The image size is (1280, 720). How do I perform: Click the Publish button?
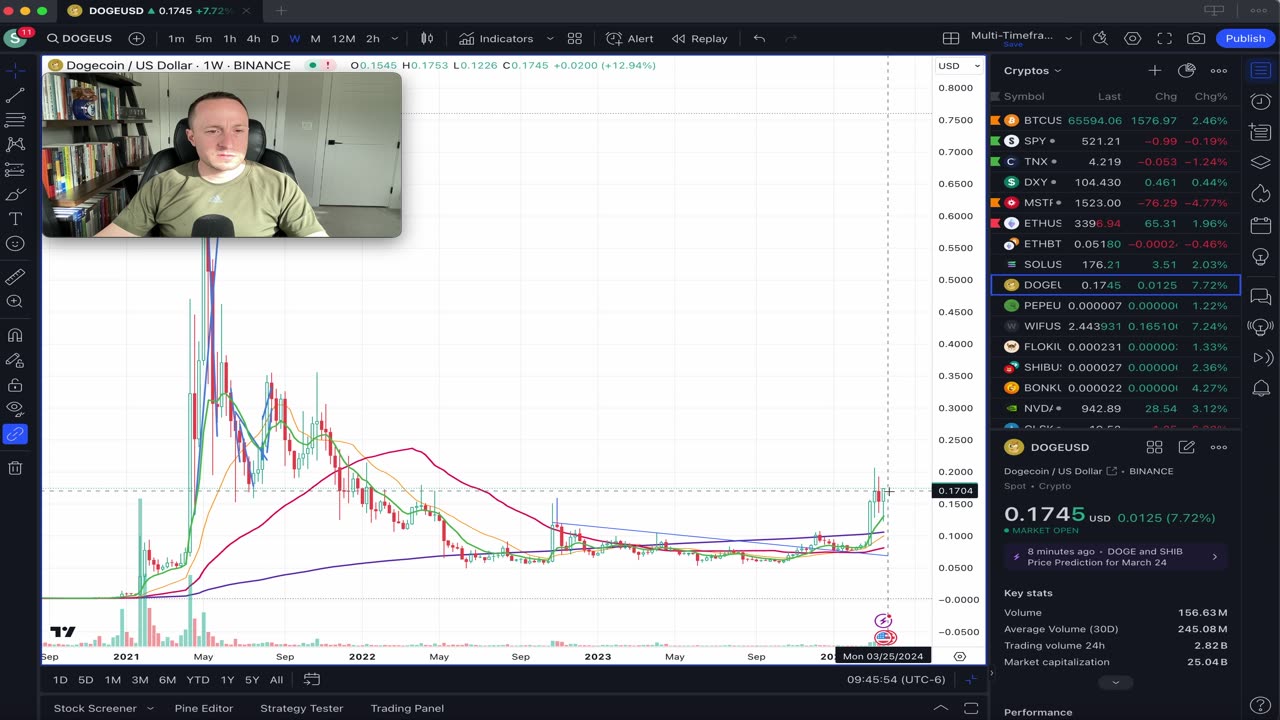point(1245,39)
